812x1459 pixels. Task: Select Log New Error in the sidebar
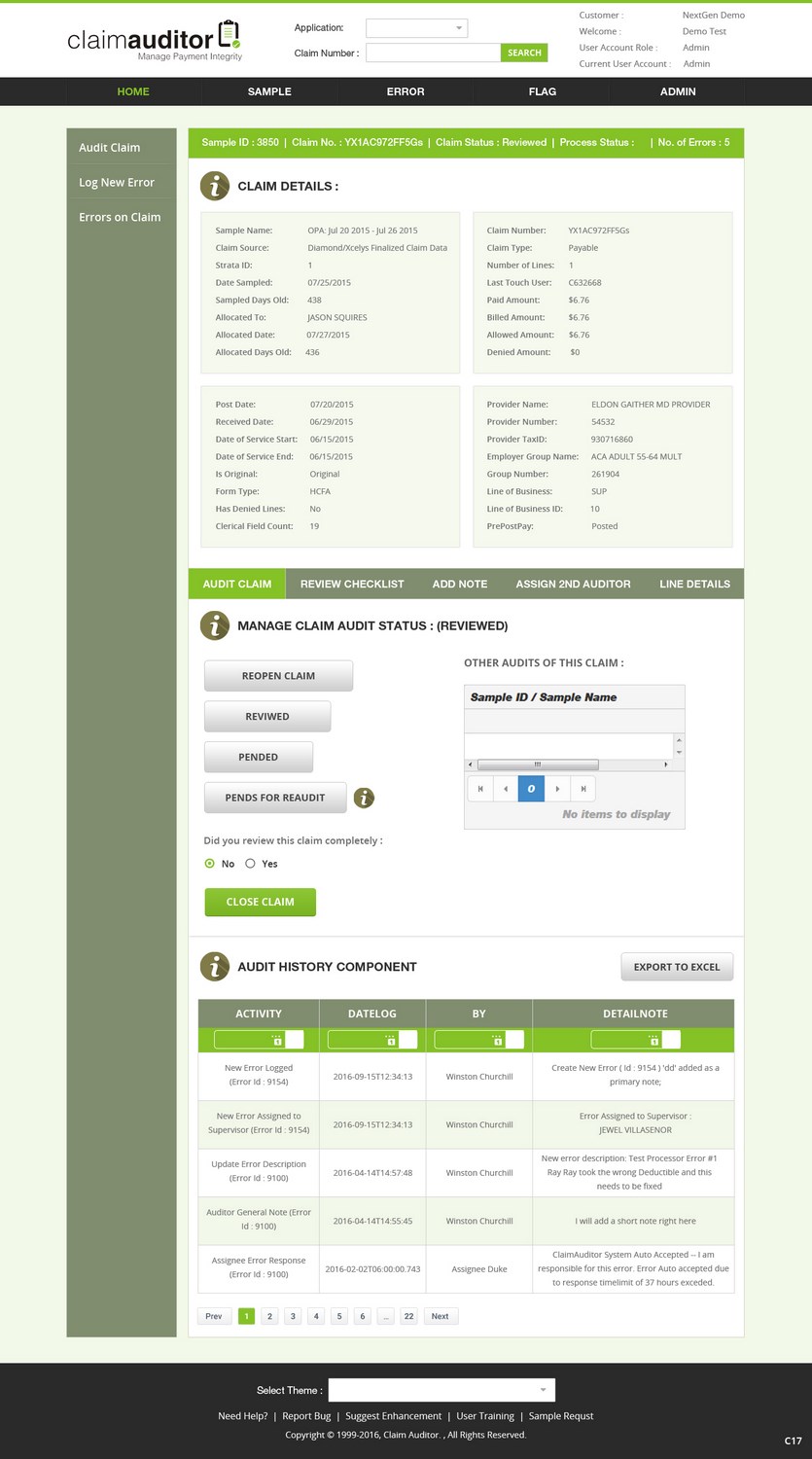[117, 183]
